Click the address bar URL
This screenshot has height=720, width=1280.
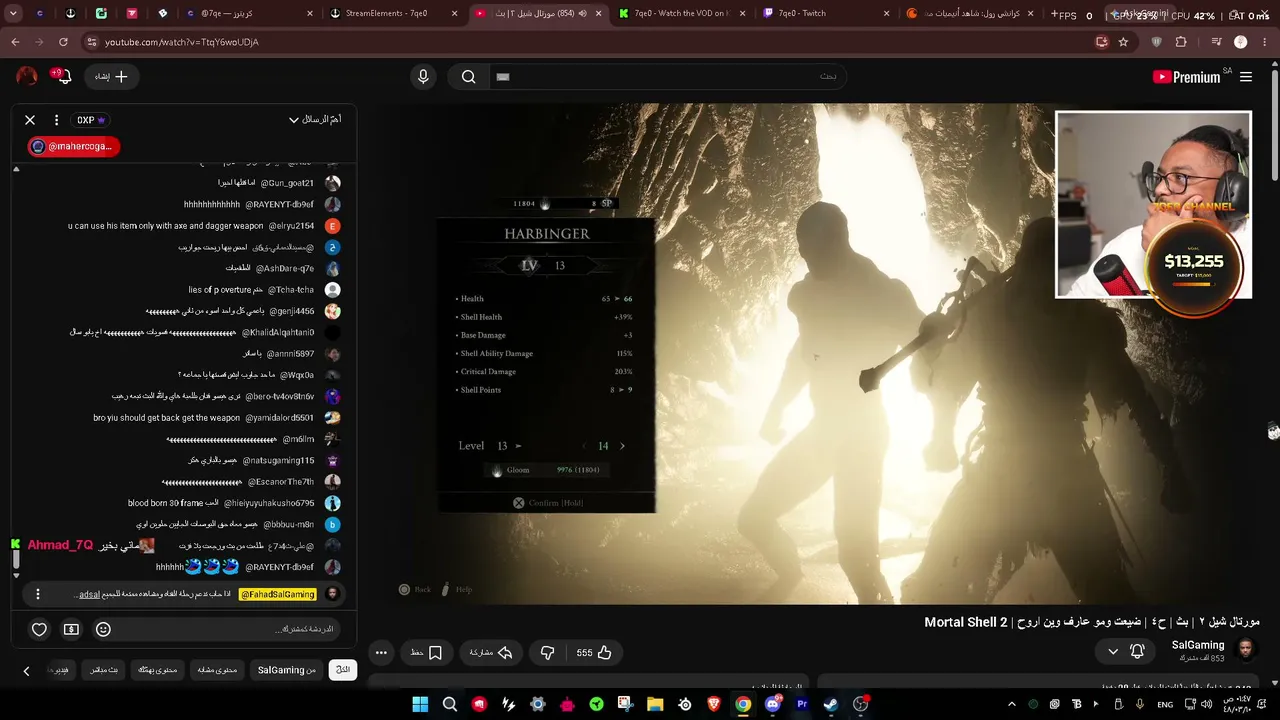click(182, 42)
